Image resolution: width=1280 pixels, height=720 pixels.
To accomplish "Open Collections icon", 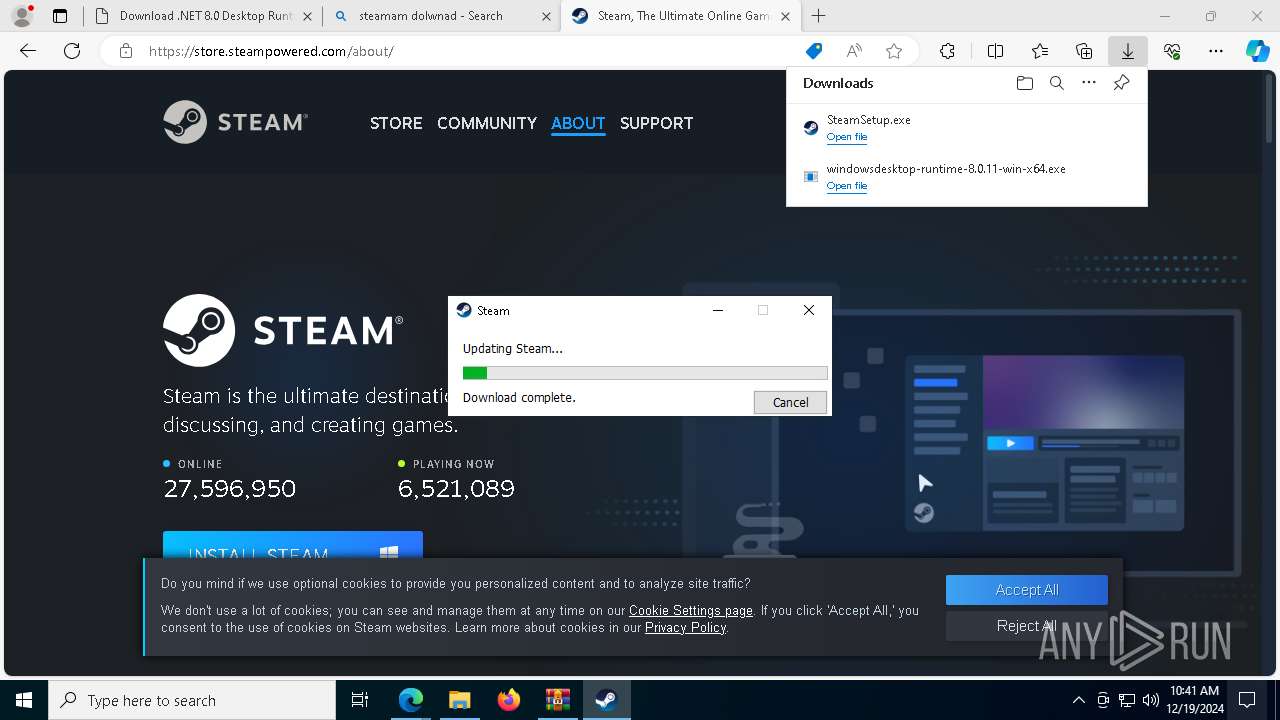I will click(x=1084, y=51).
